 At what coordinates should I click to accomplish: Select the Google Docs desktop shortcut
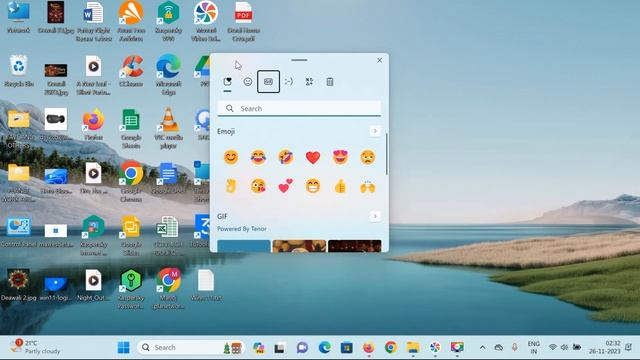[169, 178]
